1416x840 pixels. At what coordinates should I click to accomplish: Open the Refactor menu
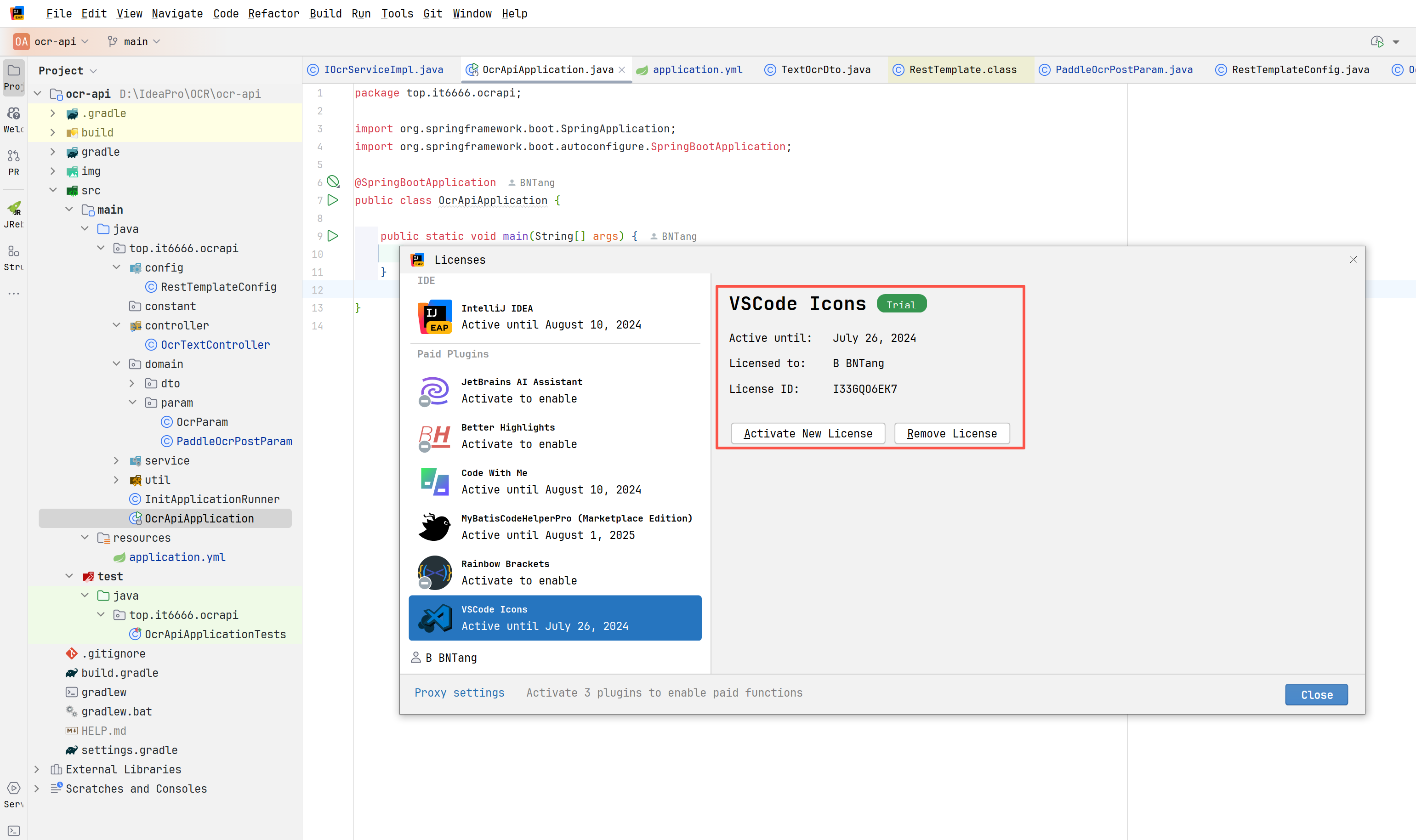[x=273, y=14]
